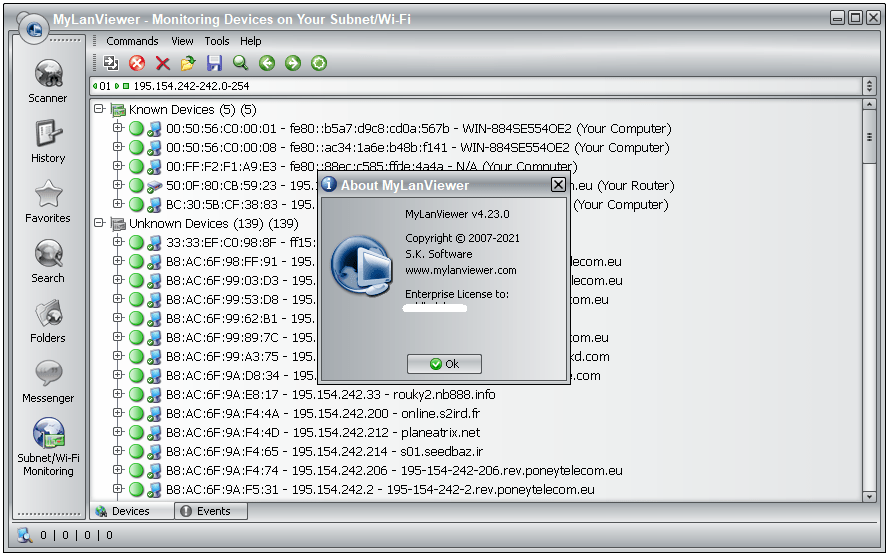
Task: Click the device list scrollbar down arrow
Action: point(869,496)
